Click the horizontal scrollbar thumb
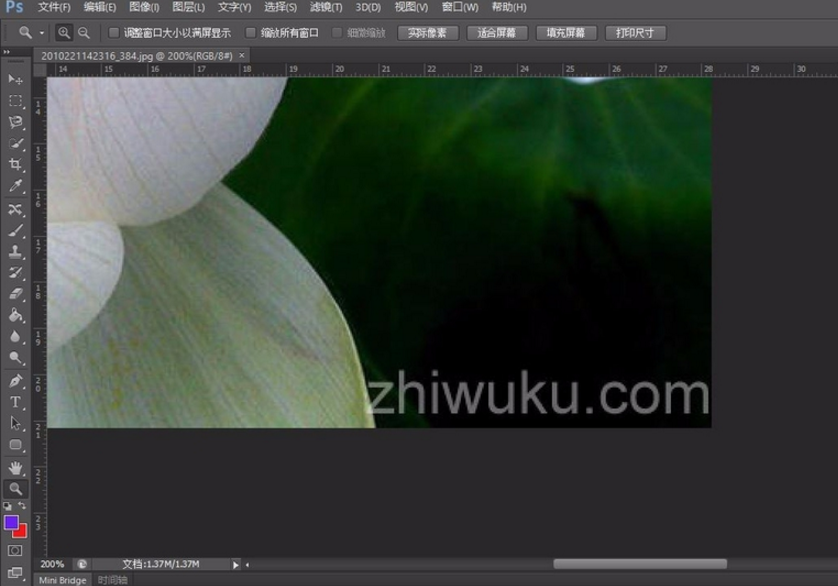 pyautogui.click(x=640, y=564)
